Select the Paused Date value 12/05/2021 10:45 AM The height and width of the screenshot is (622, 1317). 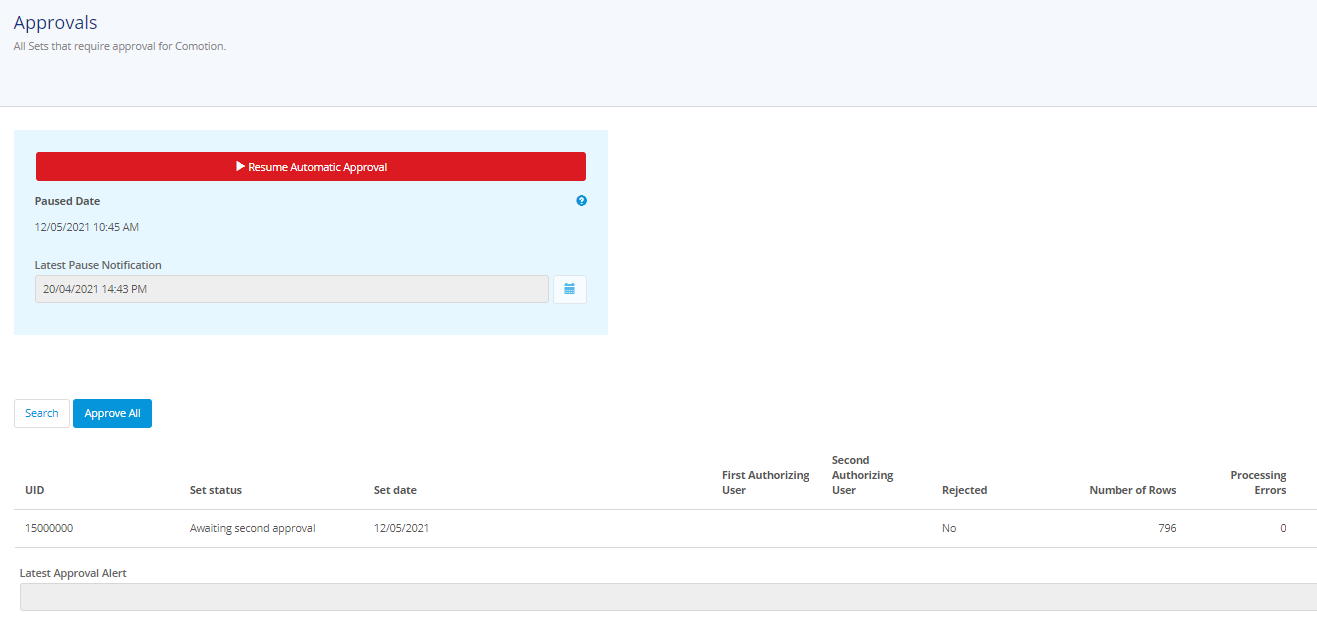click(87, 227)
